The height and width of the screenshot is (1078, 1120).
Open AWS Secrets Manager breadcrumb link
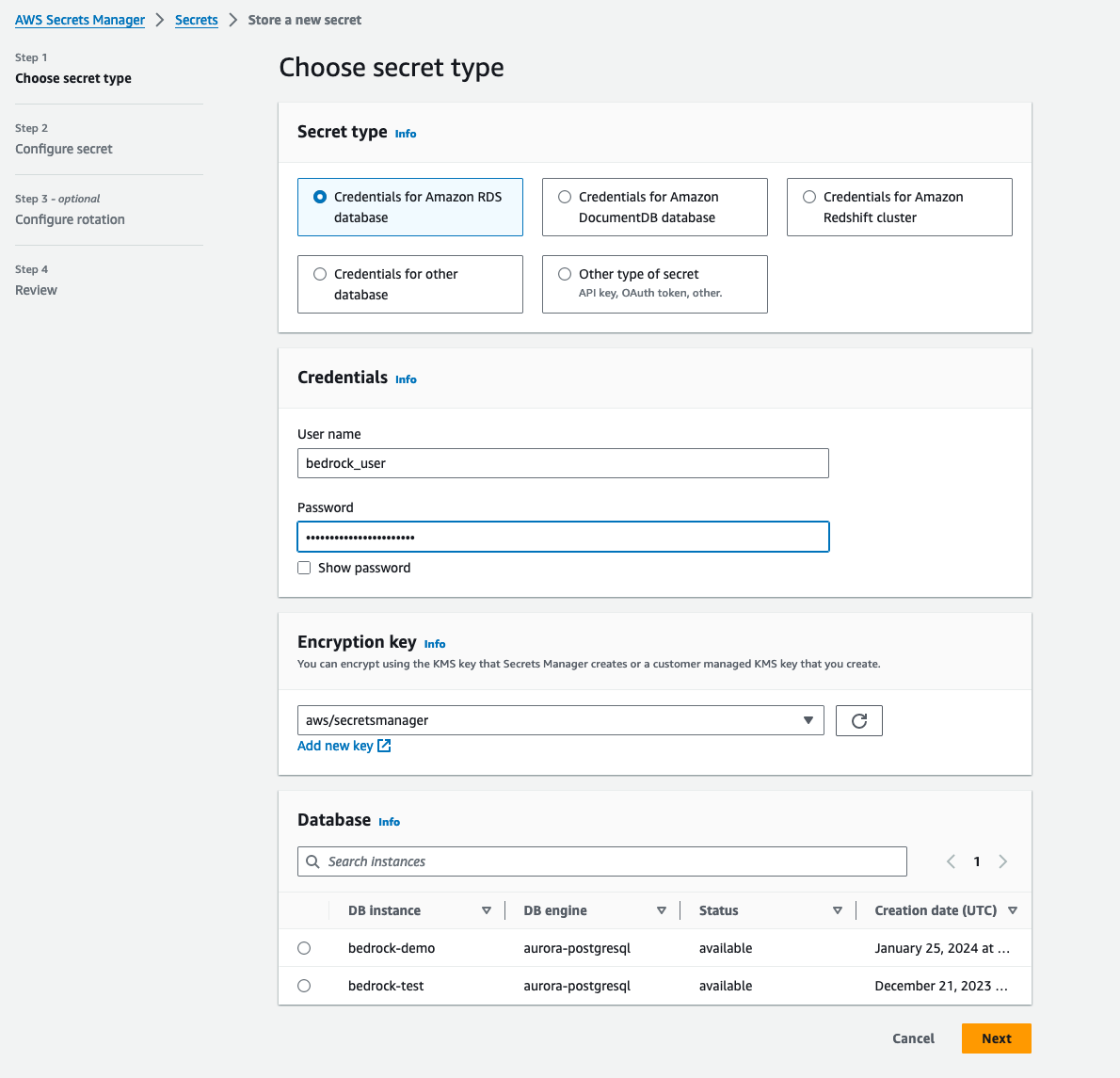80,20
